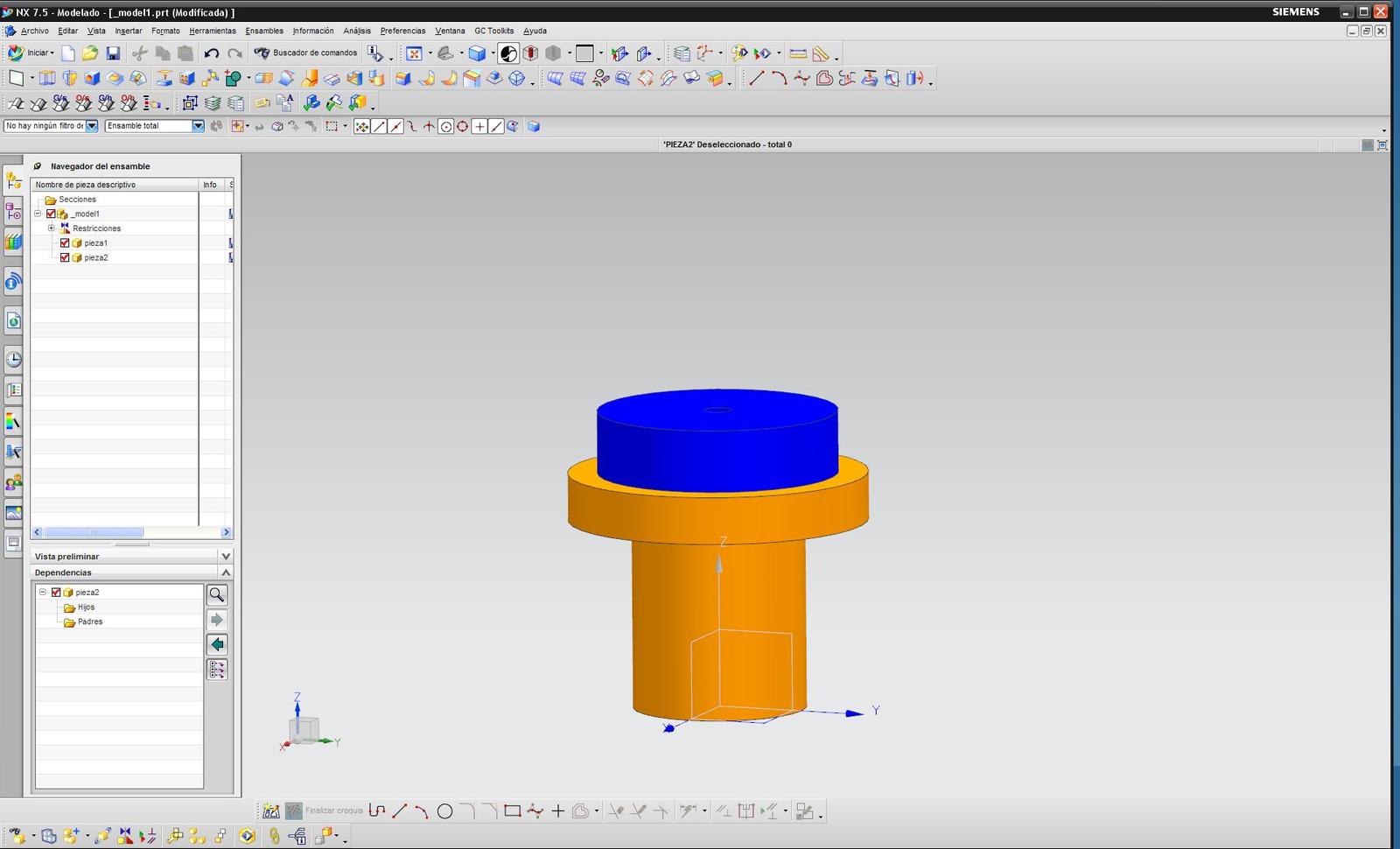Click the Fit view icon

click(415, 53)
